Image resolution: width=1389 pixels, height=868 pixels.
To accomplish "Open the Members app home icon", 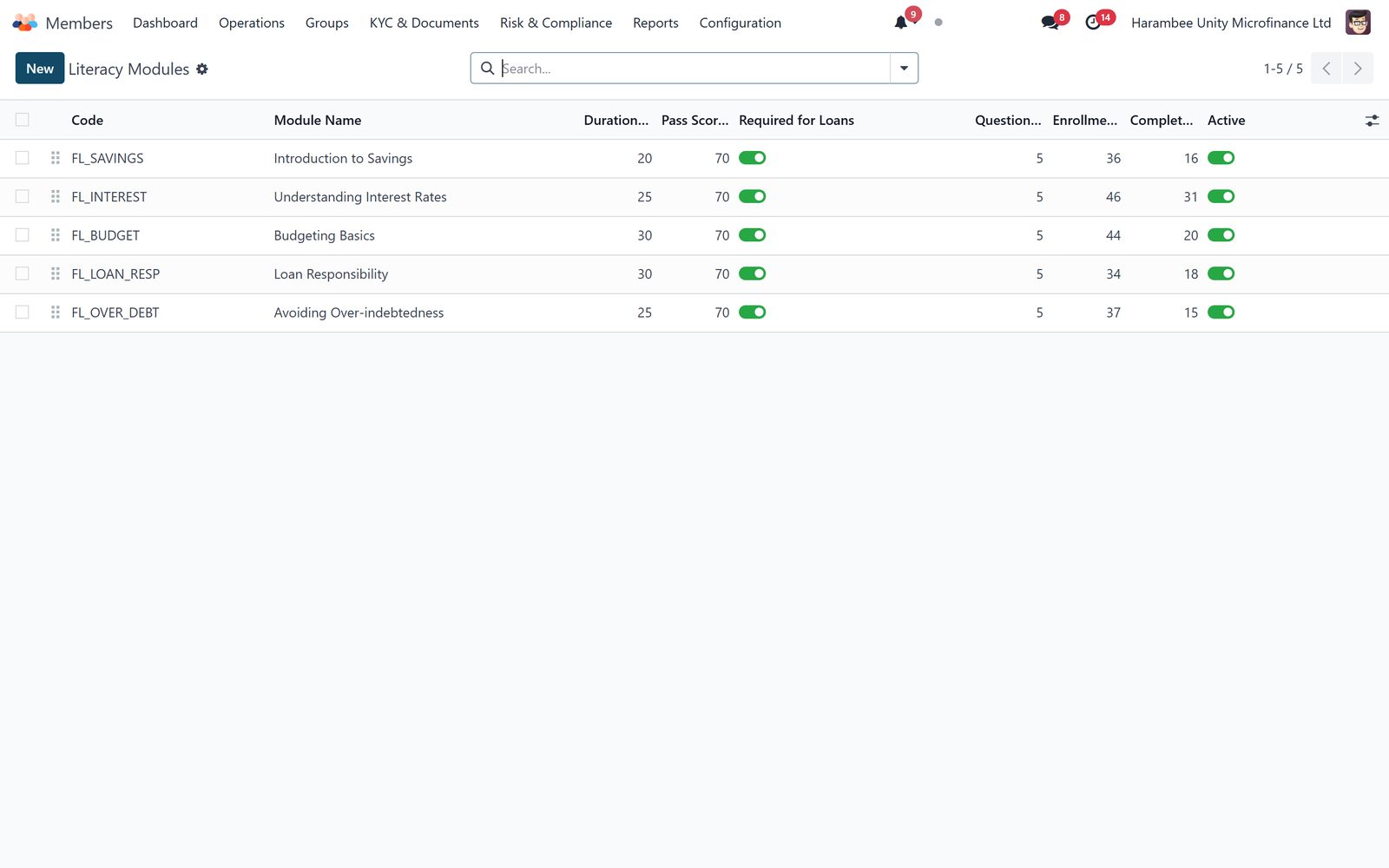I will pos(25,23).
